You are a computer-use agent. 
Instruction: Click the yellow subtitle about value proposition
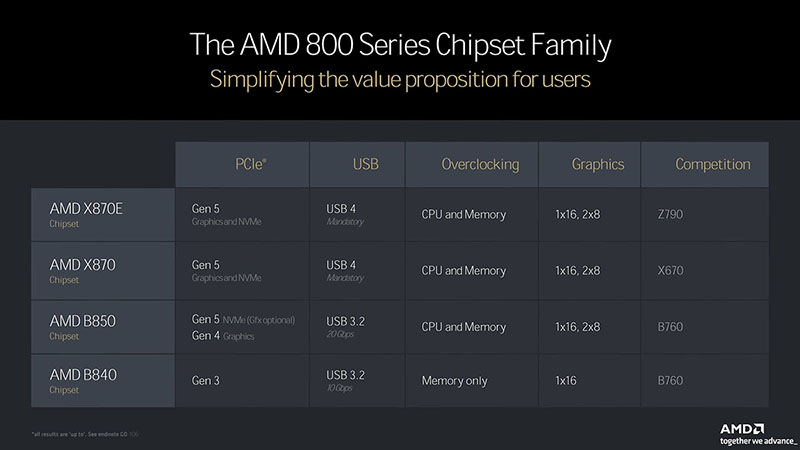click(400, 77)
